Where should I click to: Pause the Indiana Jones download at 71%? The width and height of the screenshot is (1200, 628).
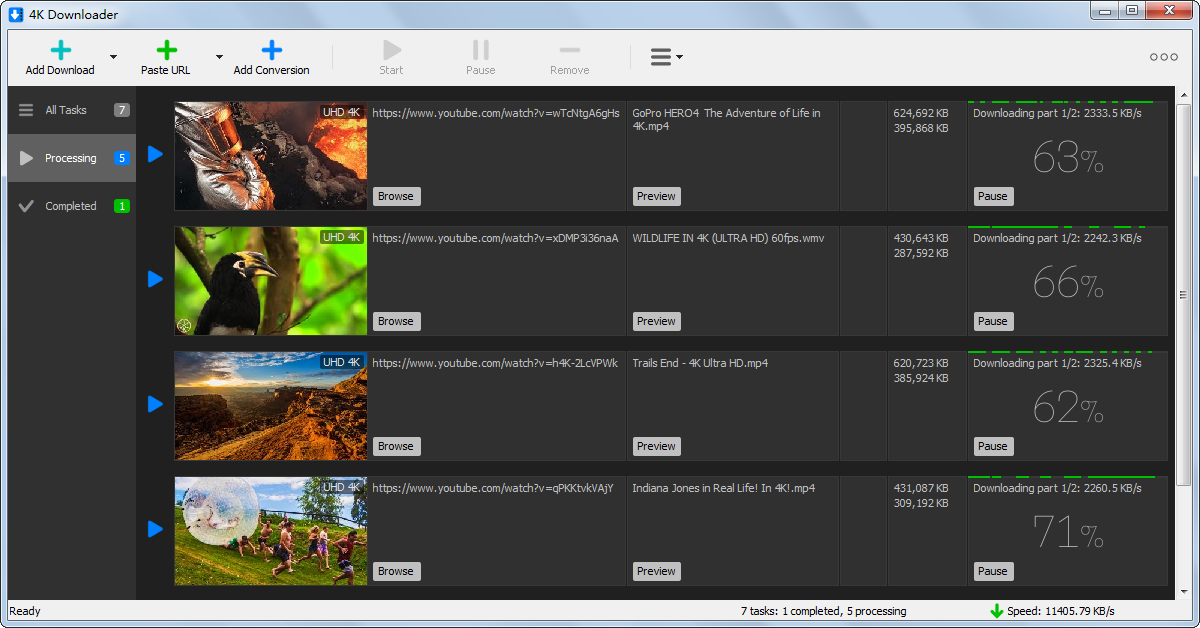(x=993, y=571)
